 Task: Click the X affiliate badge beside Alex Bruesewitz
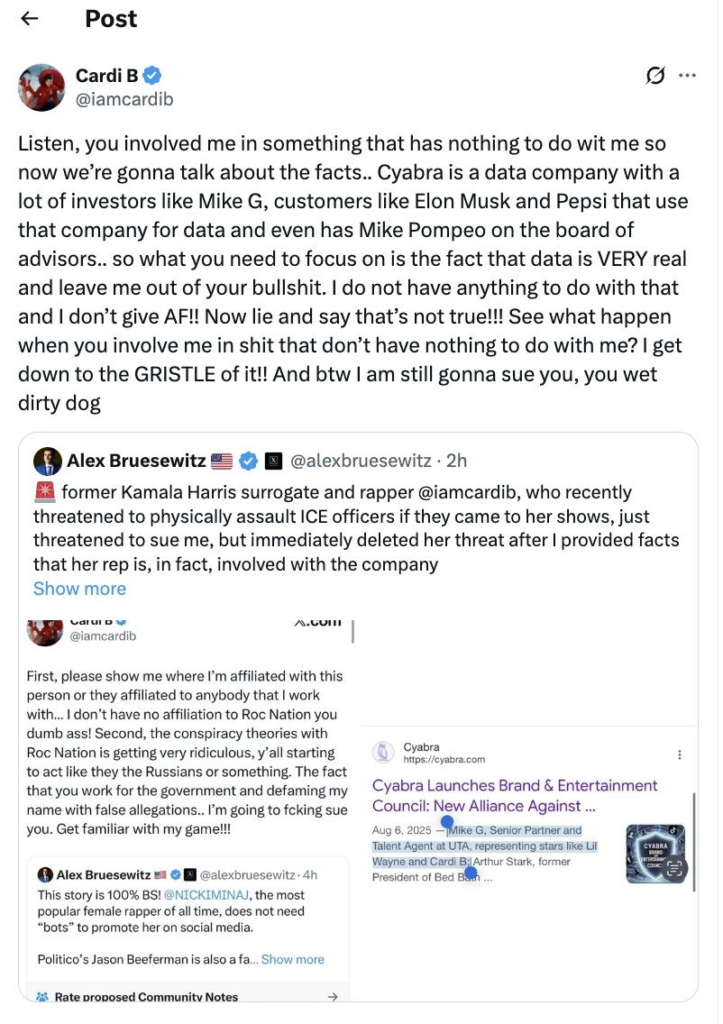[273, 461]
